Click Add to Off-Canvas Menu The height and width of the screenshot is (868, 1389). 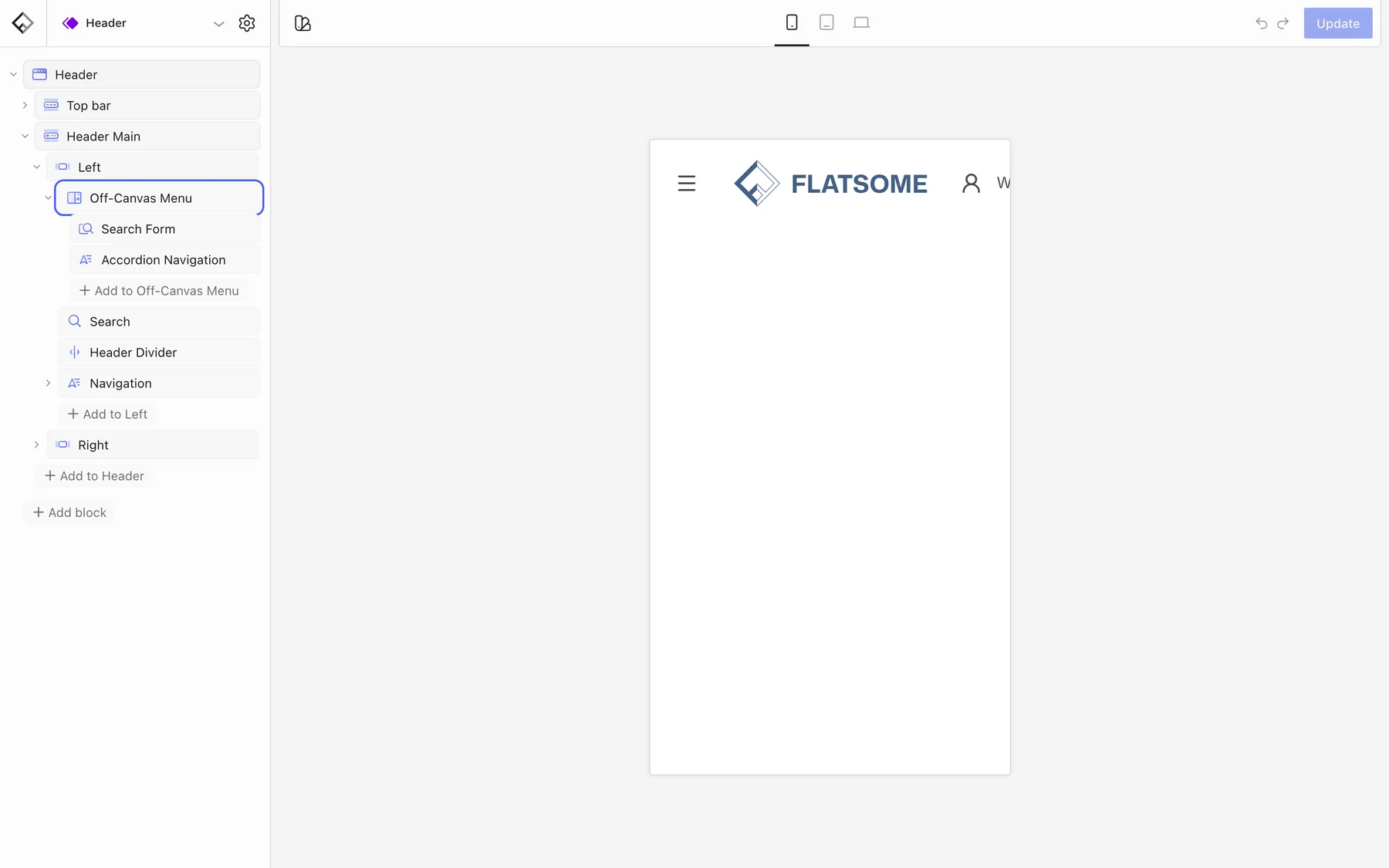point(159,291)
